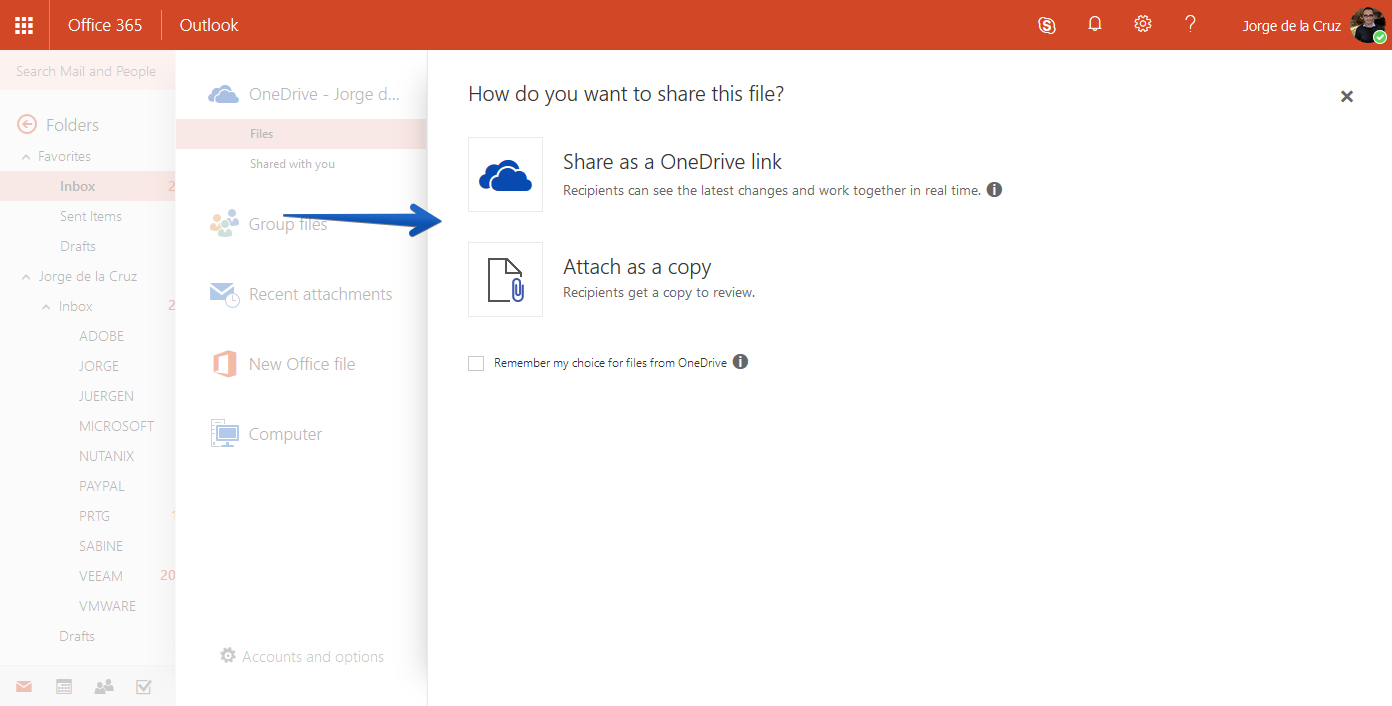Viewport: 1392px width, 706px height.
Task: Show info about sharing as OneDrive link
Action: tap(994, 189)
